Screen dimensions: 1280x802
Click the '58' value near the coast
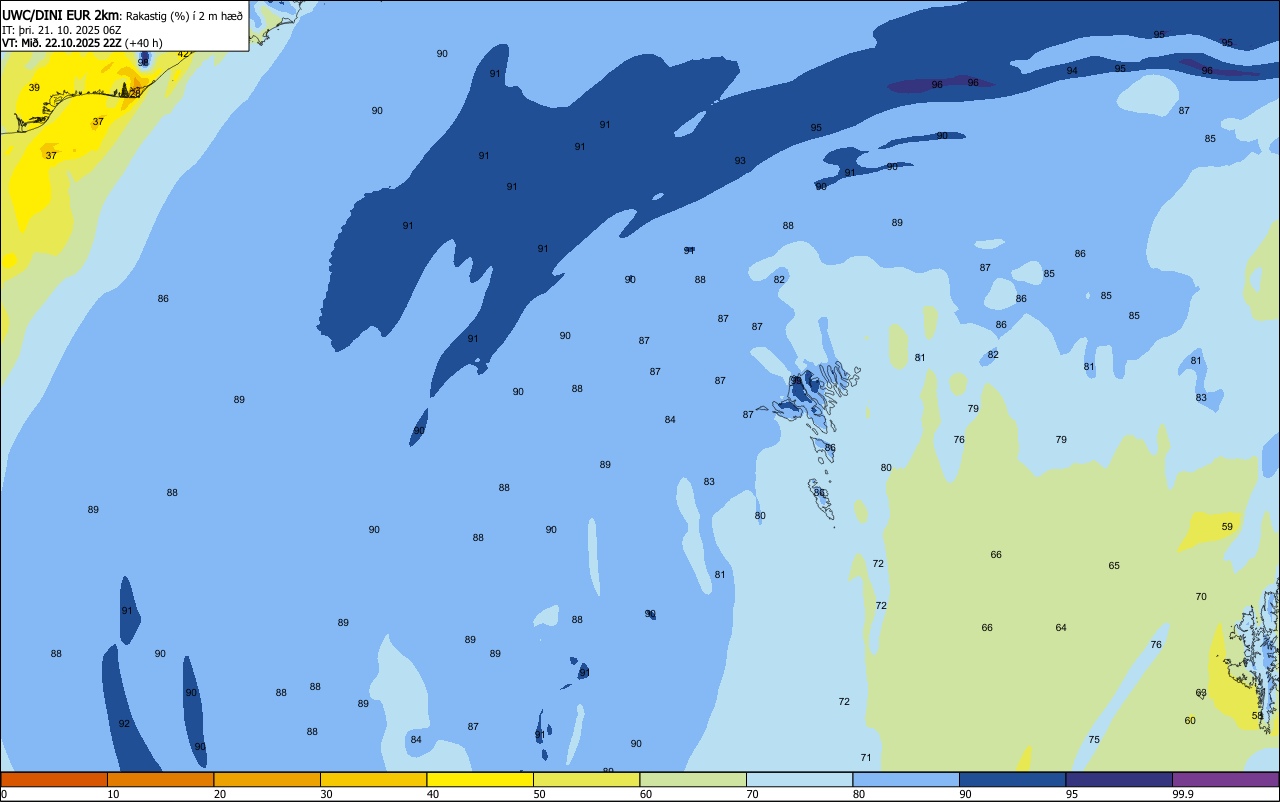1257,716
